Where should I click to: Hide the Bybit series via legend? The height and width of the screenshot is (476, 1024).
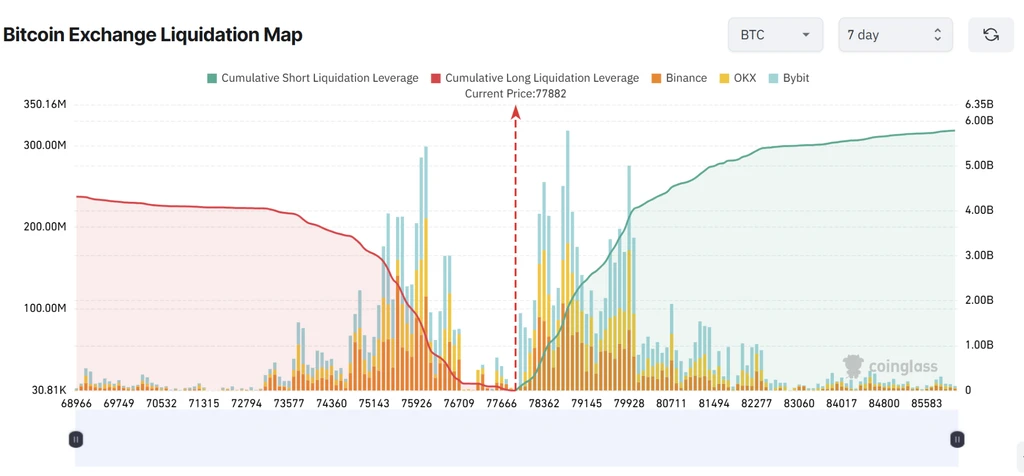(788, 78)
